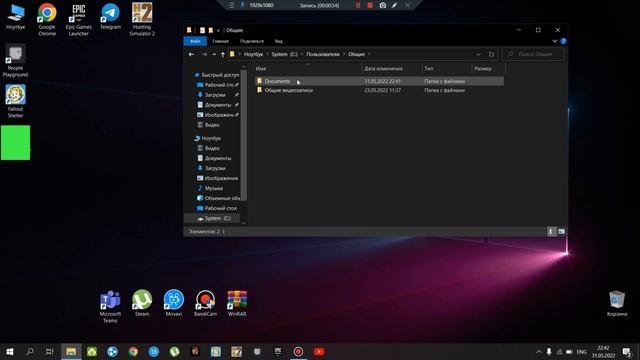Refresh the current folder

491,54
